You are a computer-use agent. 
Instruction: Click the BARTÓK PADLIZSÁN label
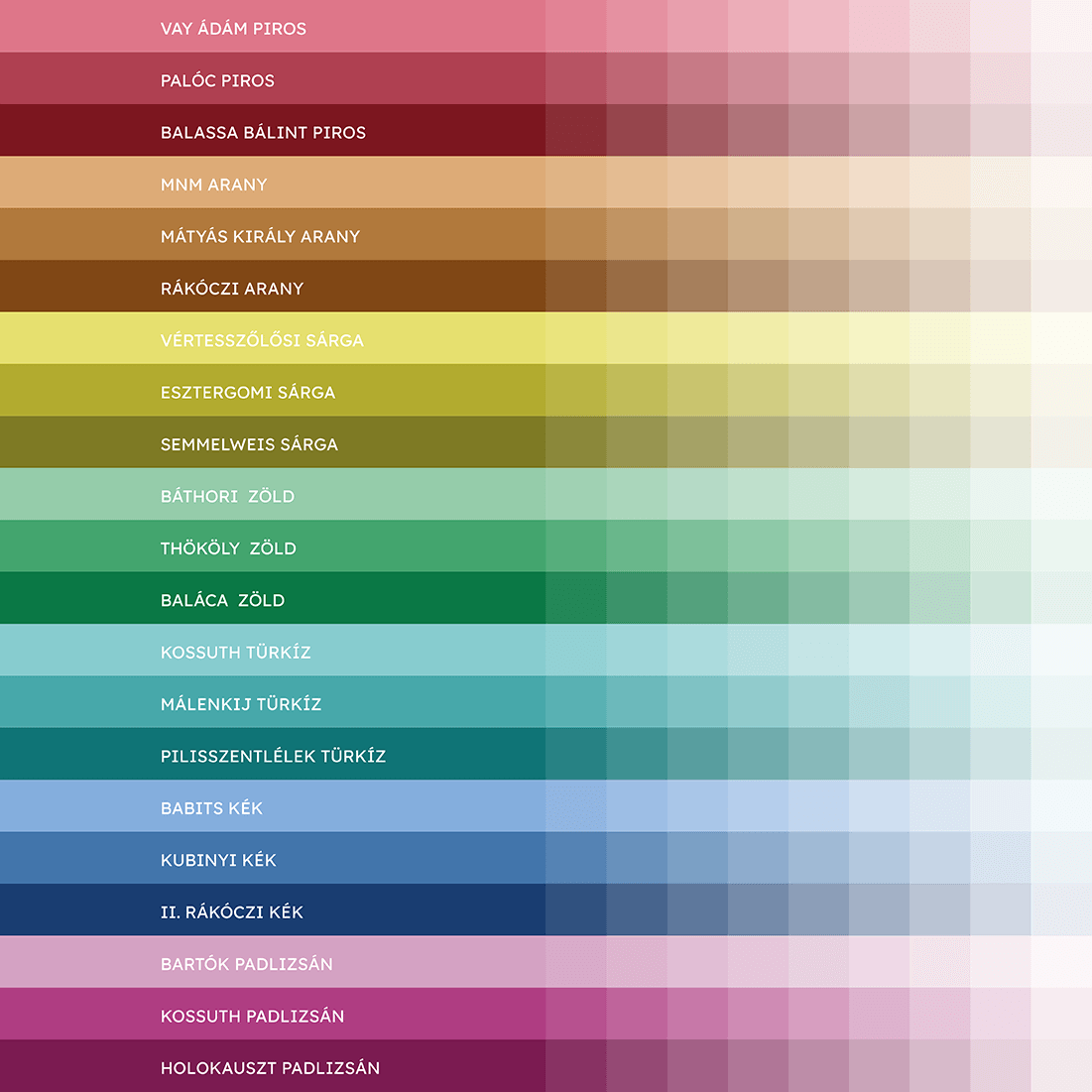(247, 965)
